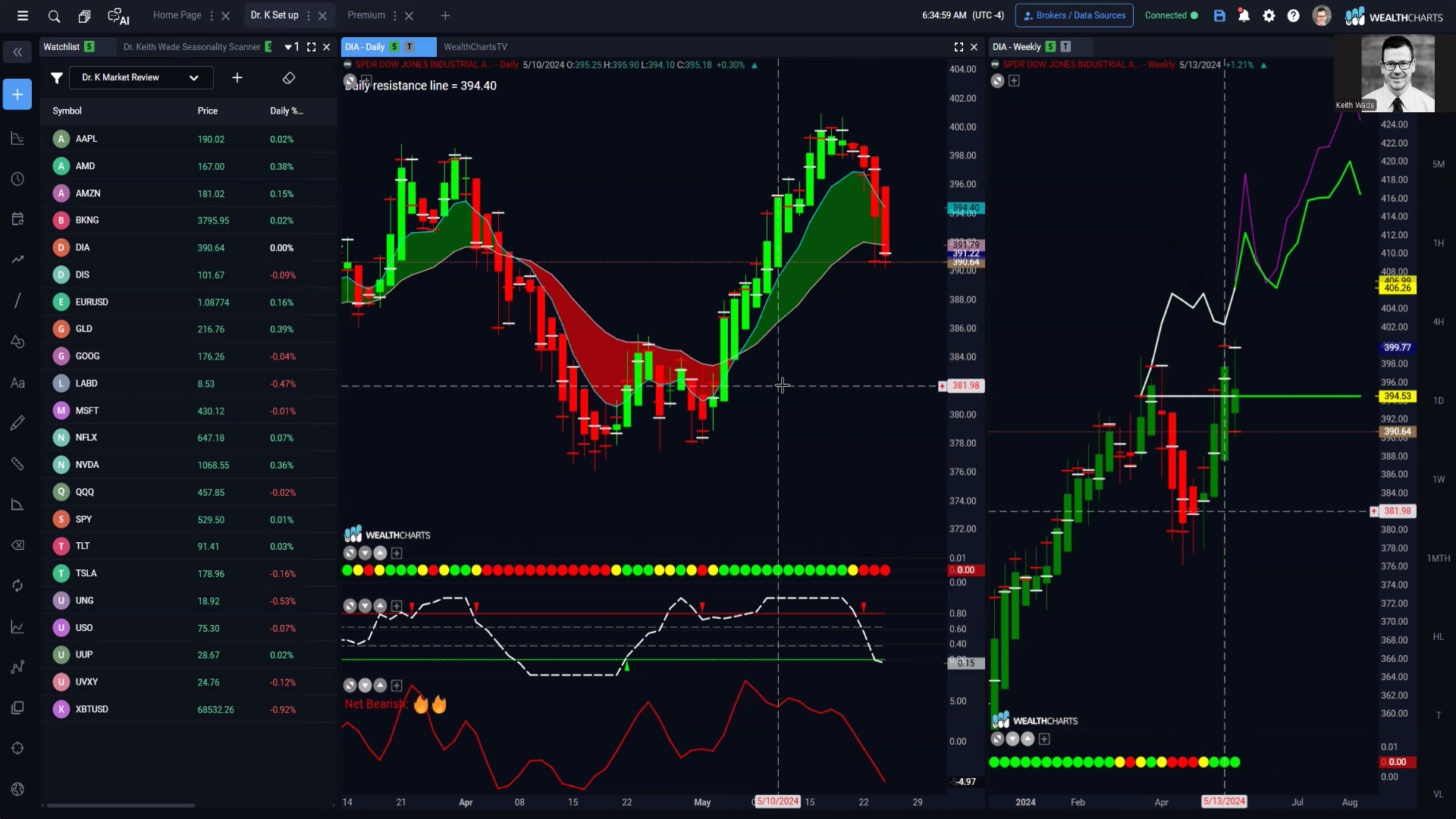This screenshot has height=819, width=1456.
Task: Add indicator to the weekly chart plus
Action: coord(1014,81)
